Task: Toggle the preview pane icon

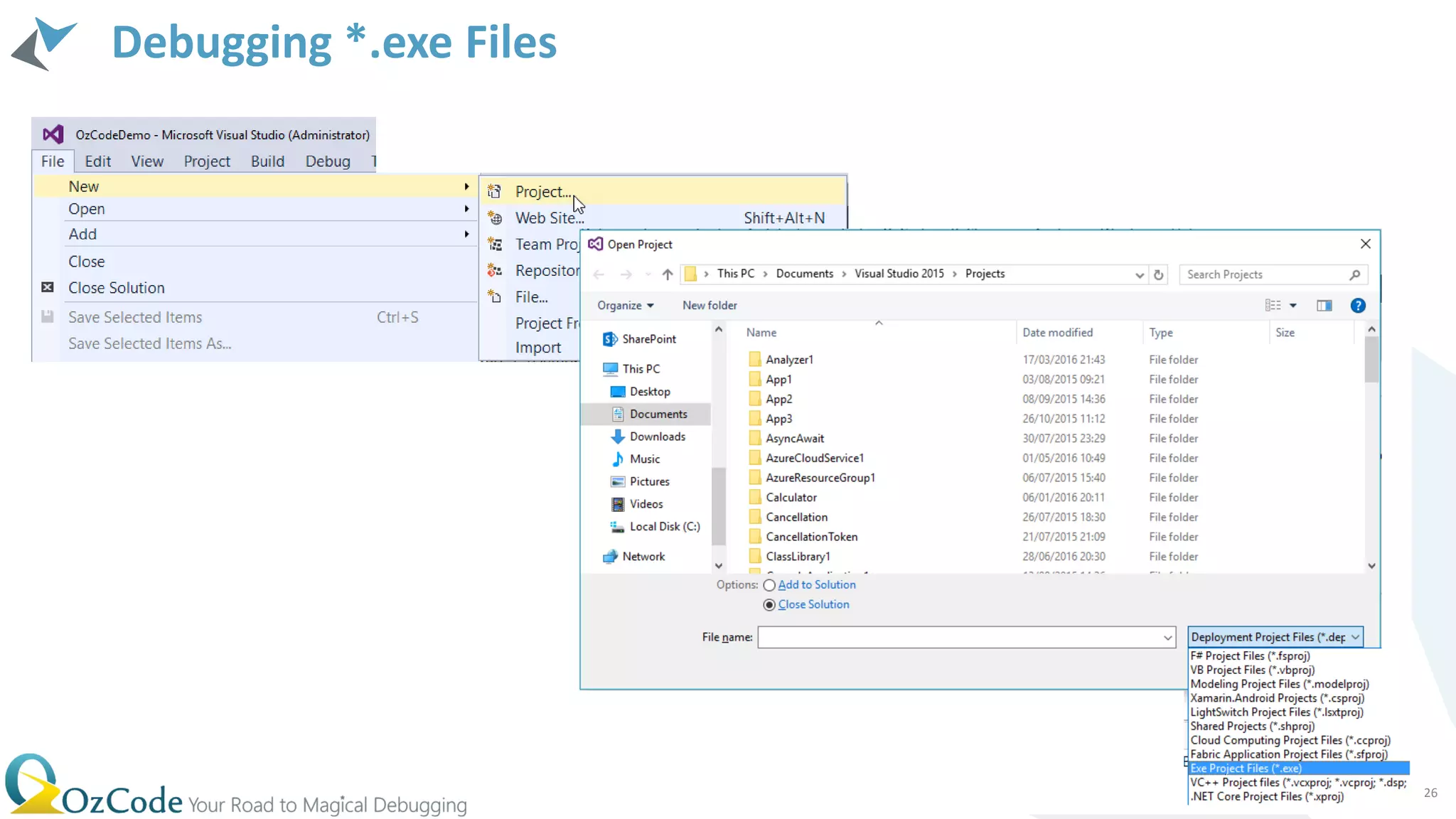Action: (x=1324, y=305)
